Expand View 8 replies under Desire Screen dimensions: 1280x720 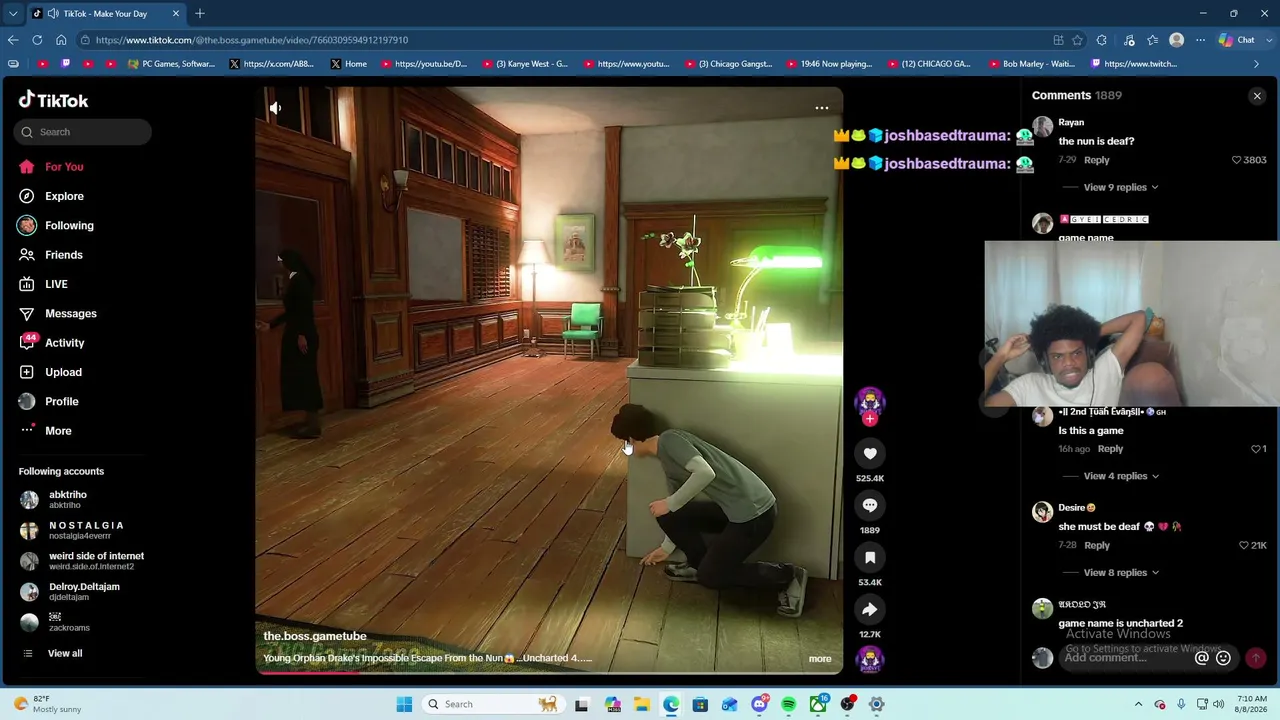click(x=1121, y=573)
